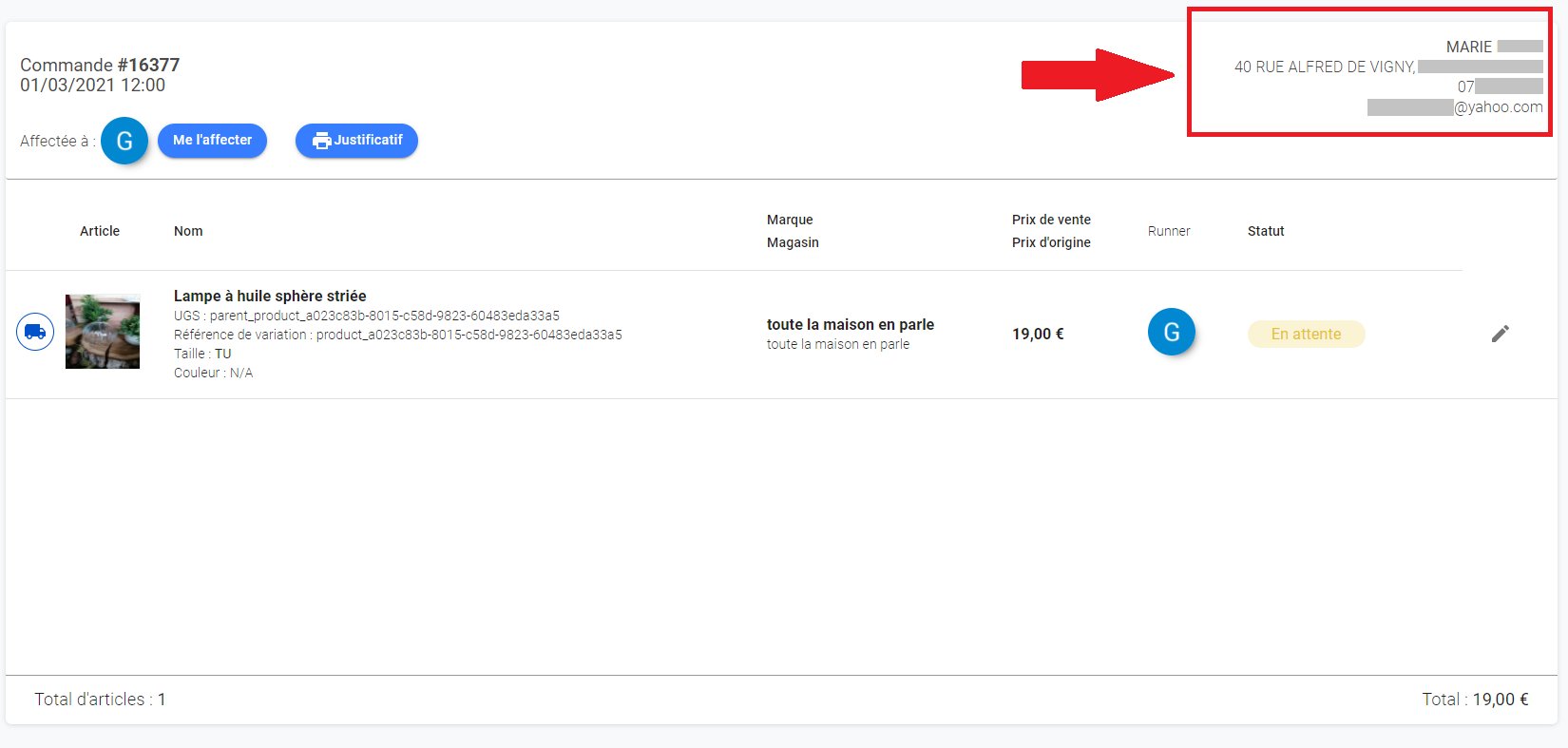Click the delivery truck icon

[x=35, y=332]
